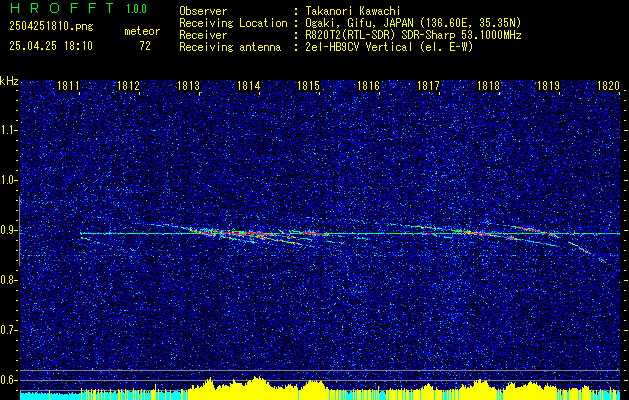Click the kHz axis unit label

(x=9, y=81)
